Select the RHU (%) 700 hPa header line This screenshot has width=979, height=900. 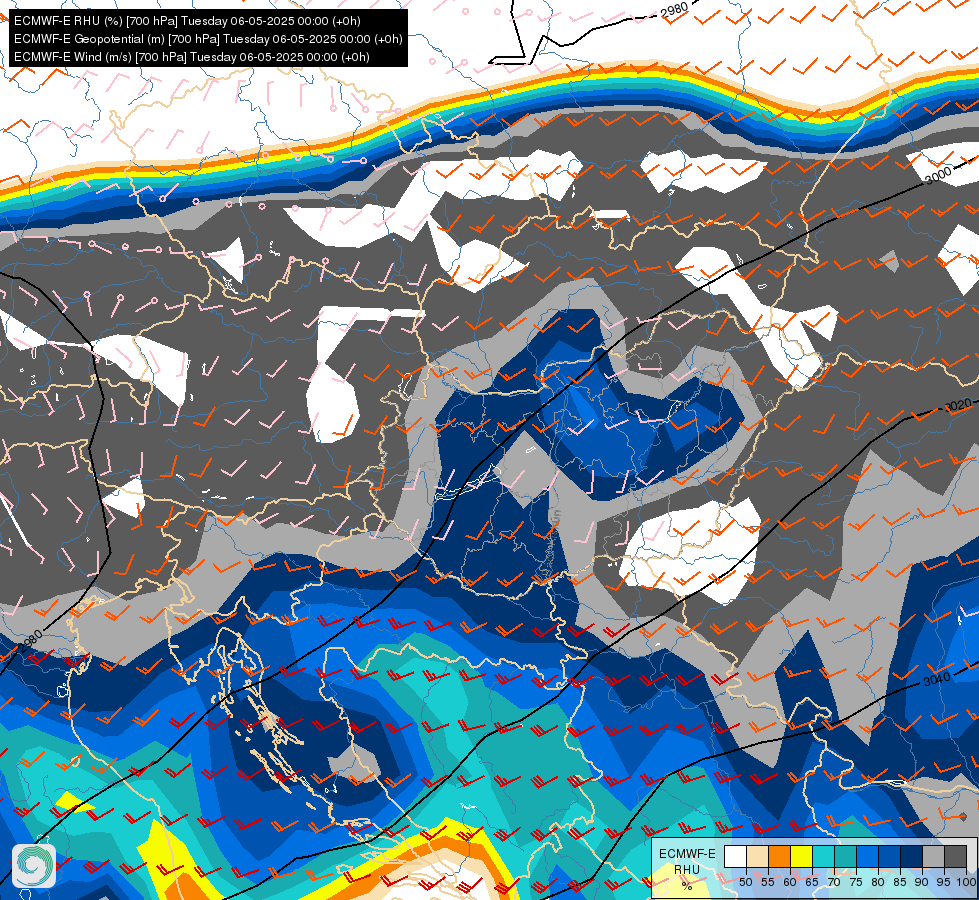tap(187, 21)
